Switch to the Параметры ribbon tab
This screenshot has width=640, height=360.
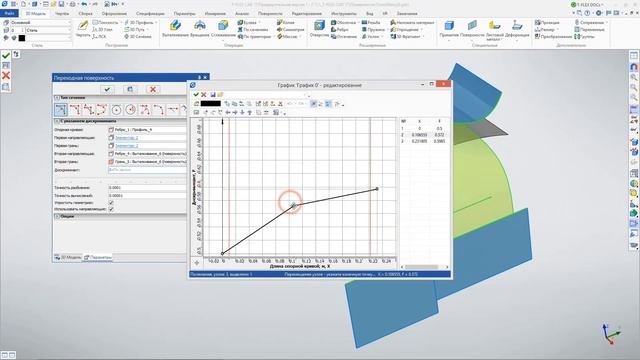pos(184,13)
